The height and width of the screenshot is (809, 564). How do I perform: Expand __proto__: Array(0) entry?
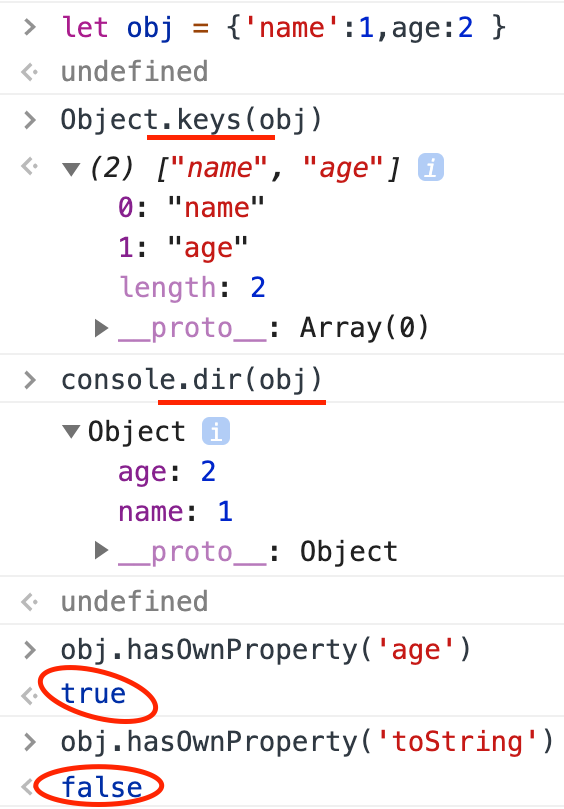point(102,328)
